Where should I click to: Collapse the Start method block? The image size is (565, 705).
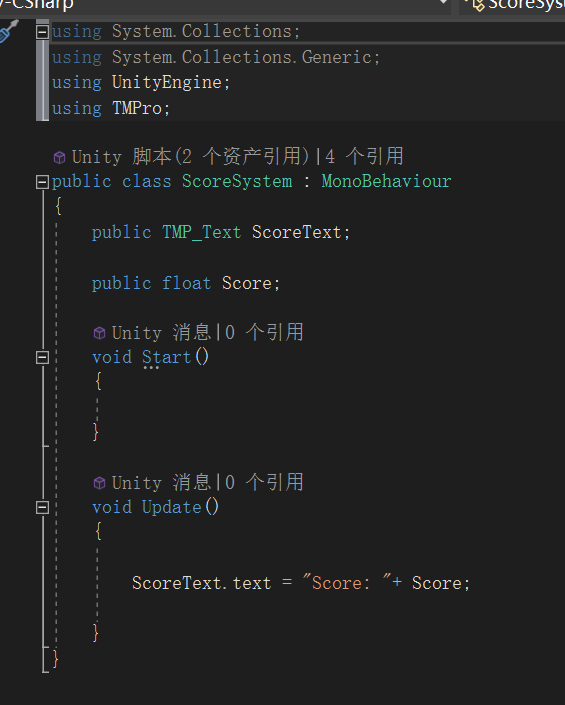coord(42,357)
